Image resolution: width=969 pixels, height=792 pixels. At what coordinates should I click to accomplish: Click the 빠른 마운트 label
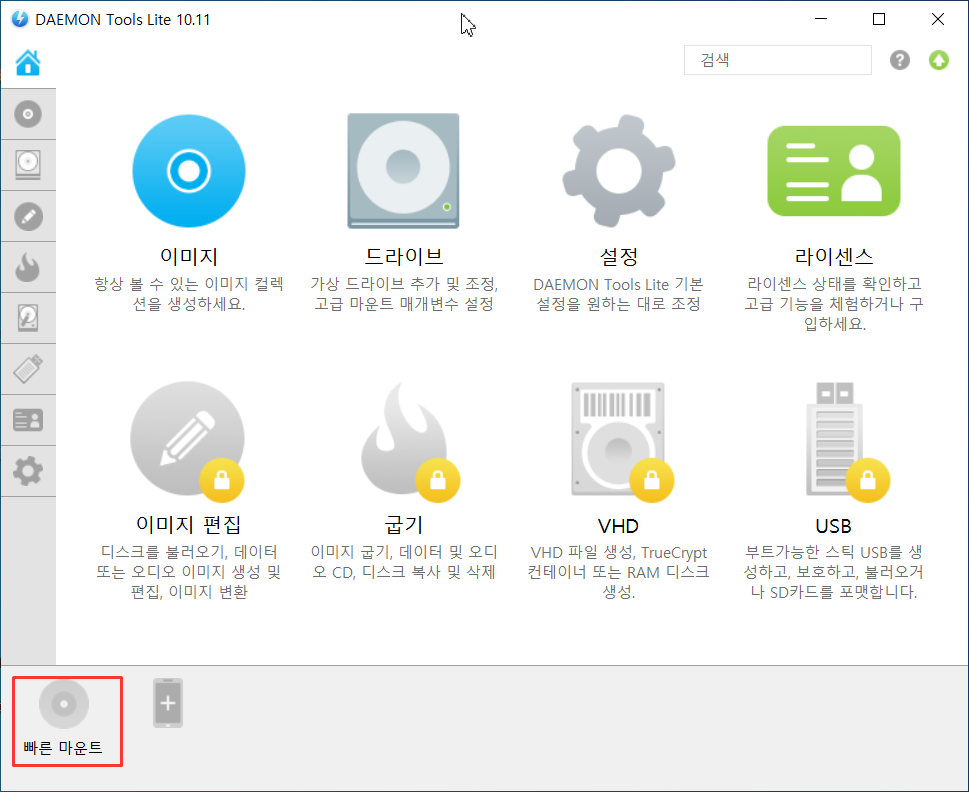(x=63, y=748)
